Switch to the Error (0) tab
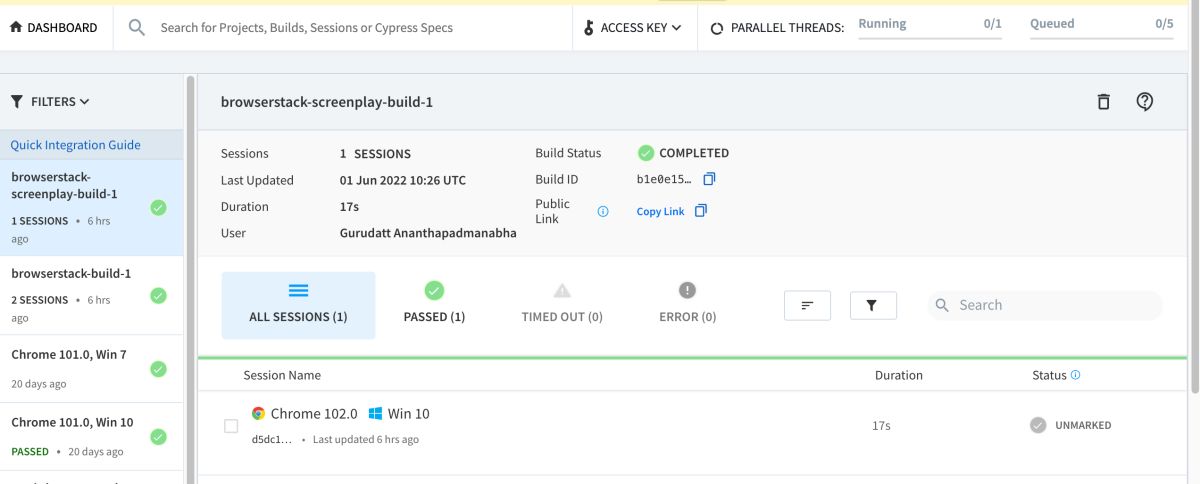 687,305
